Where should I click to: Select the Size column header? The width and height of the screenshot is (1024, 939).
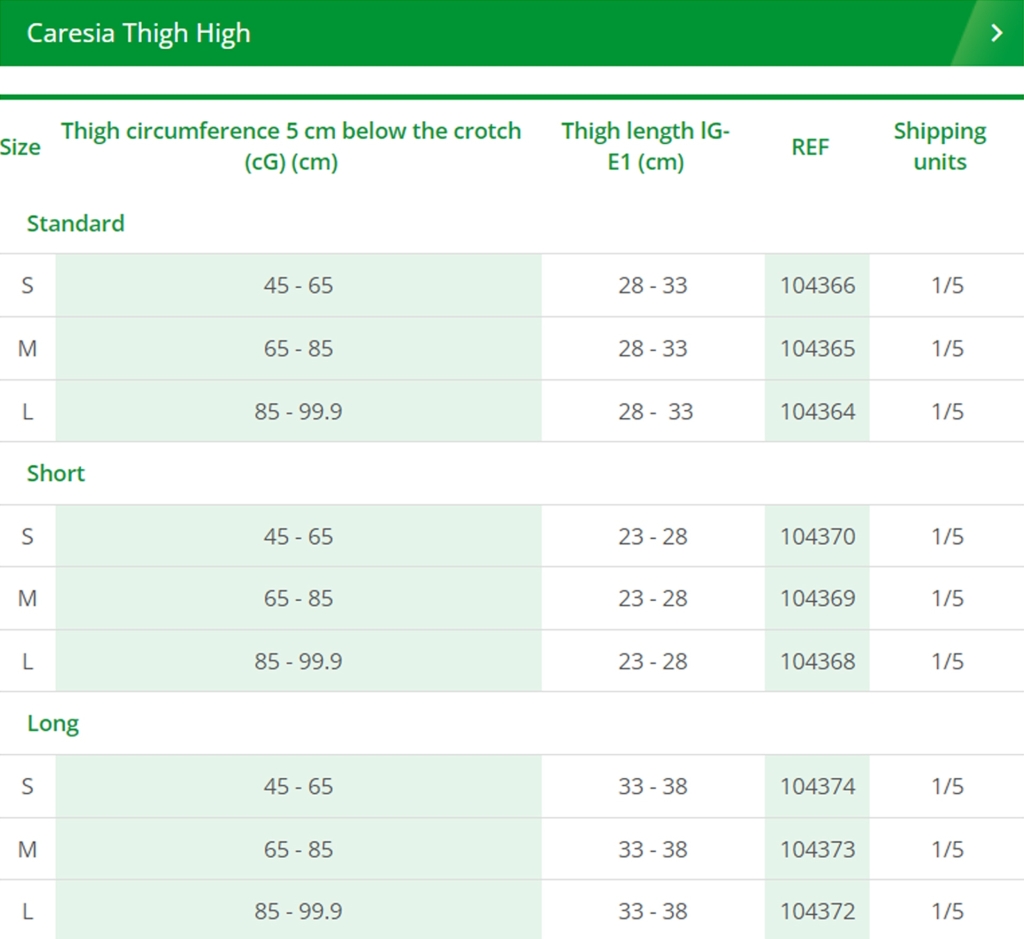click(20, 147)
